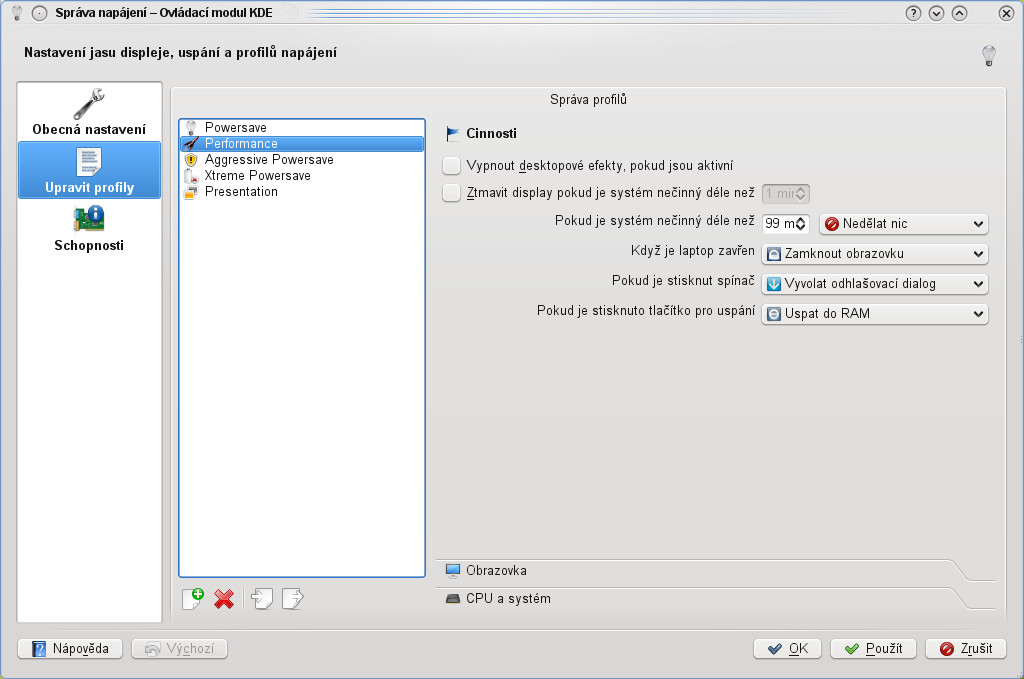Add a new profile with the plus icon
This screenshot has height=679, width=1024.
pos(193,598)
